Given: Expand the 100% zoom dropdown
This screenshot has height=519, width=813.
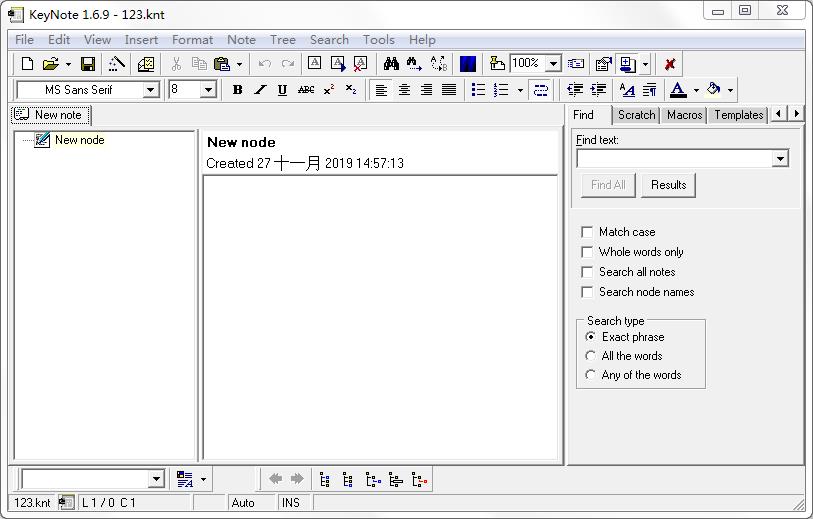Looking at the screenshot, I should click(553, 64).
